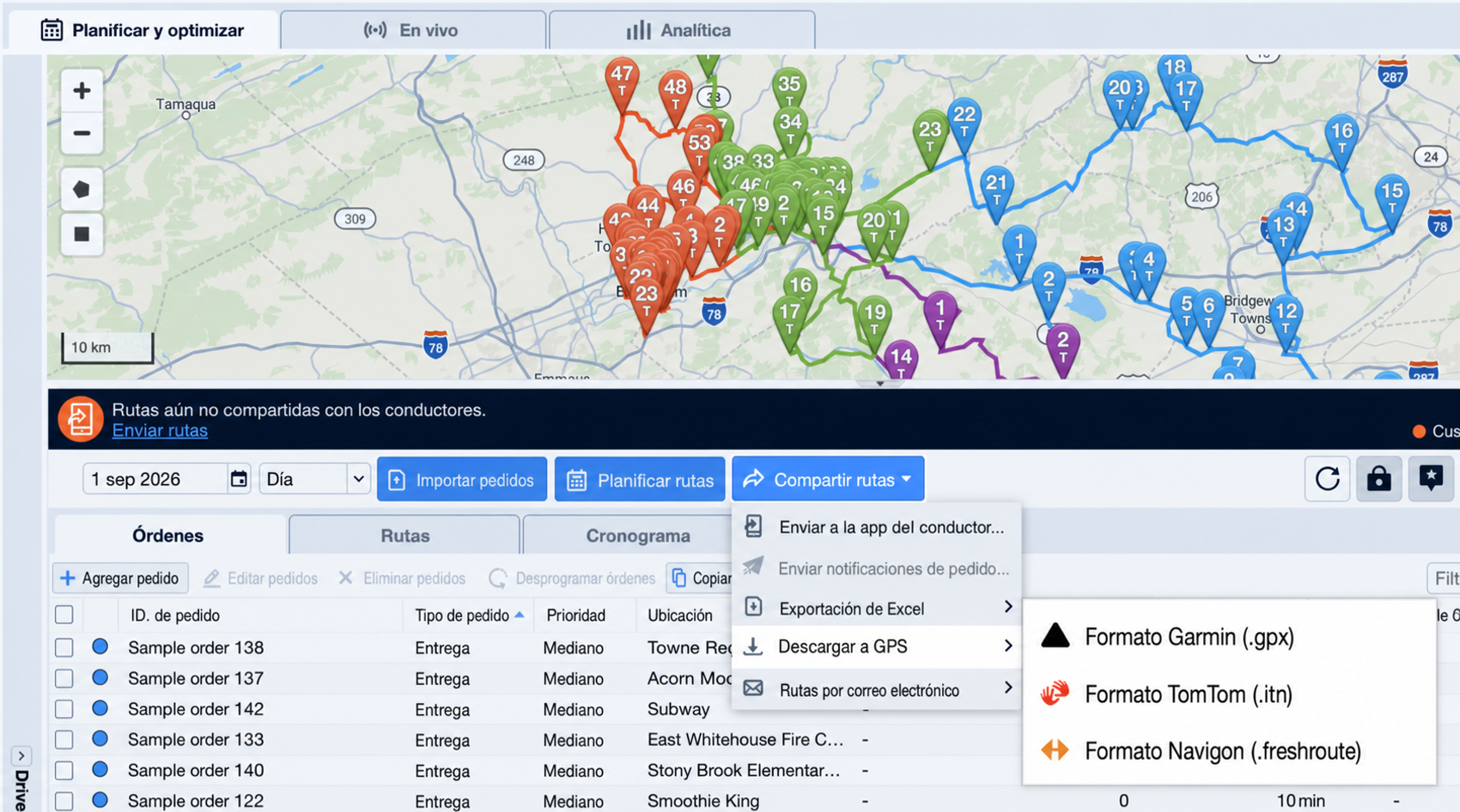Open the Planificar y optimizar tab

(143, 30)
